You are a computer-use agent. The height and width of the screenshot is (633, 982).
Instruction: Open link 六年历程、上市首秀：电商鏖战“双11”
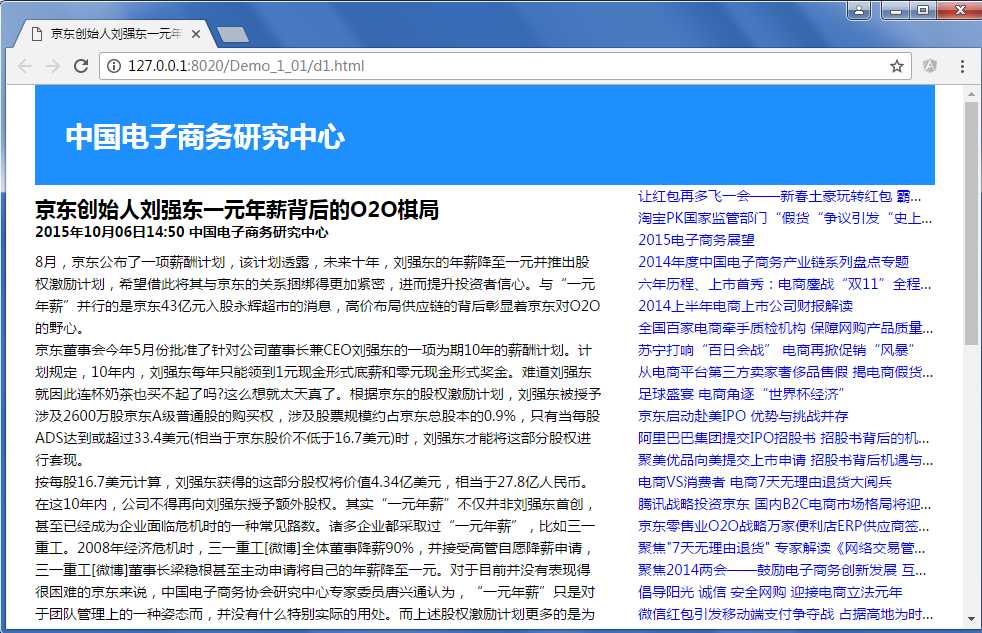pyautogui.click(x=785, y=284)
